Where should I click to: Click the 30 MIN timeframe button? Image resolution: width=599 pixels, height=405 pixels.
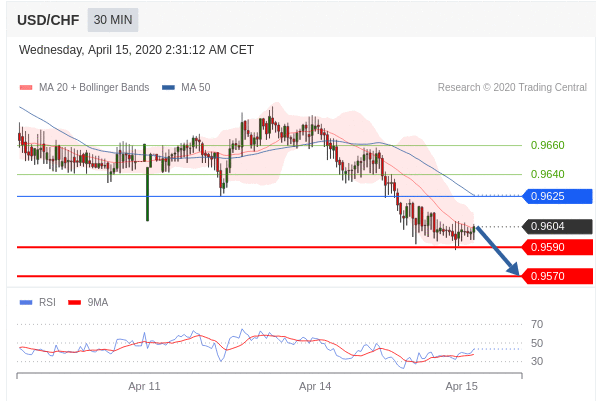pyautogui.click(x=113, y=20)
